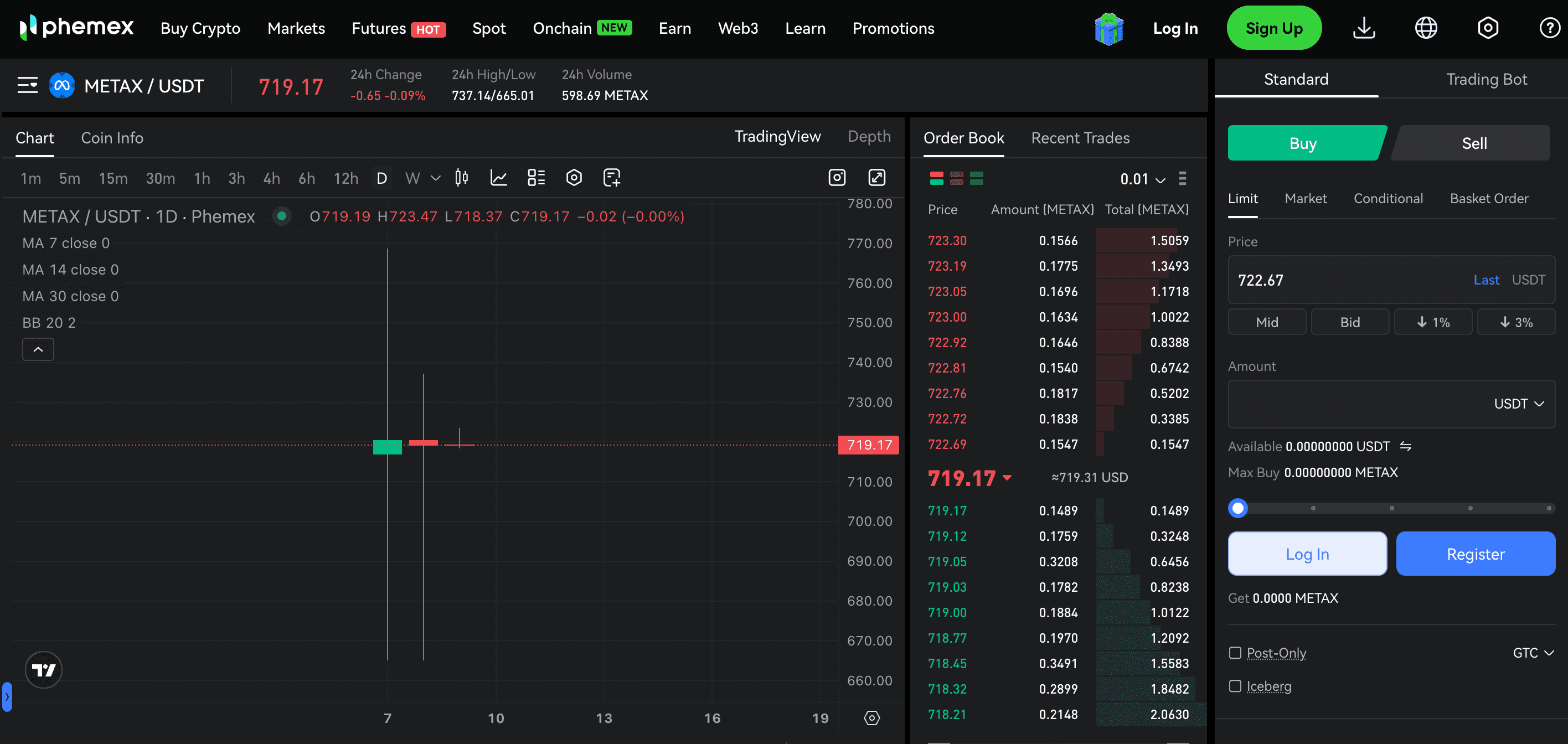Switch to the Recent Trades tab
The image size is (1568, 744).
[x=1080, y=137]
